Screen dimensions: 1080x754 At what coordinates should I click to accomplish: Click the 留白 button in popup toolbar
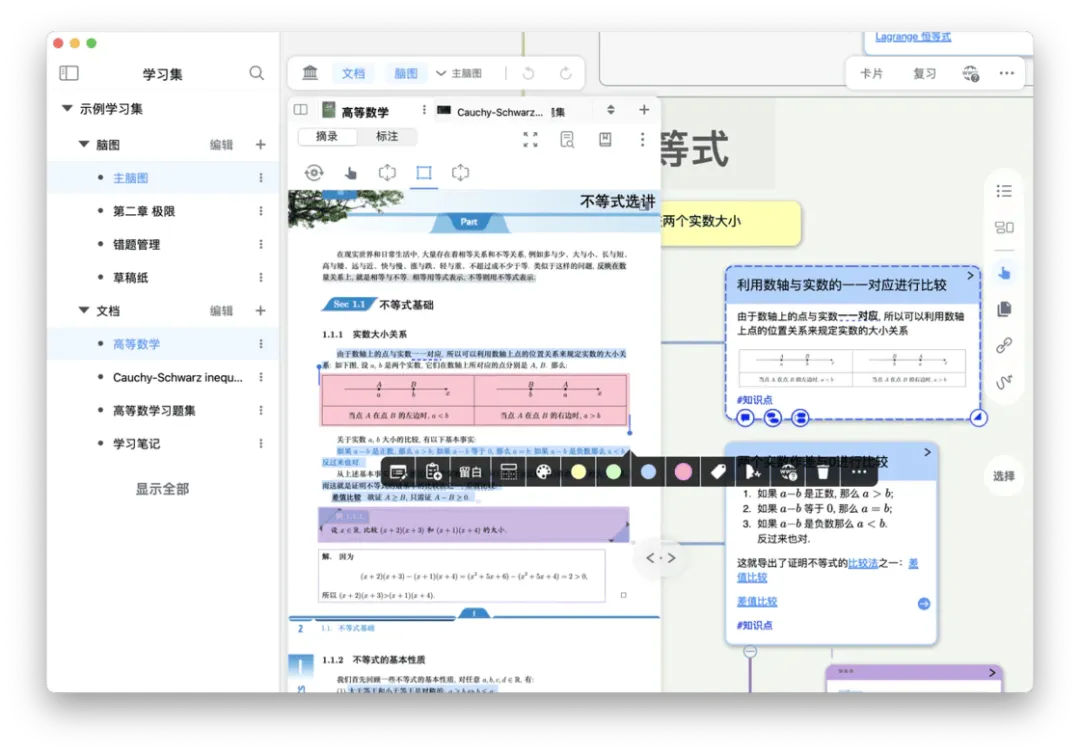[470, 472]
